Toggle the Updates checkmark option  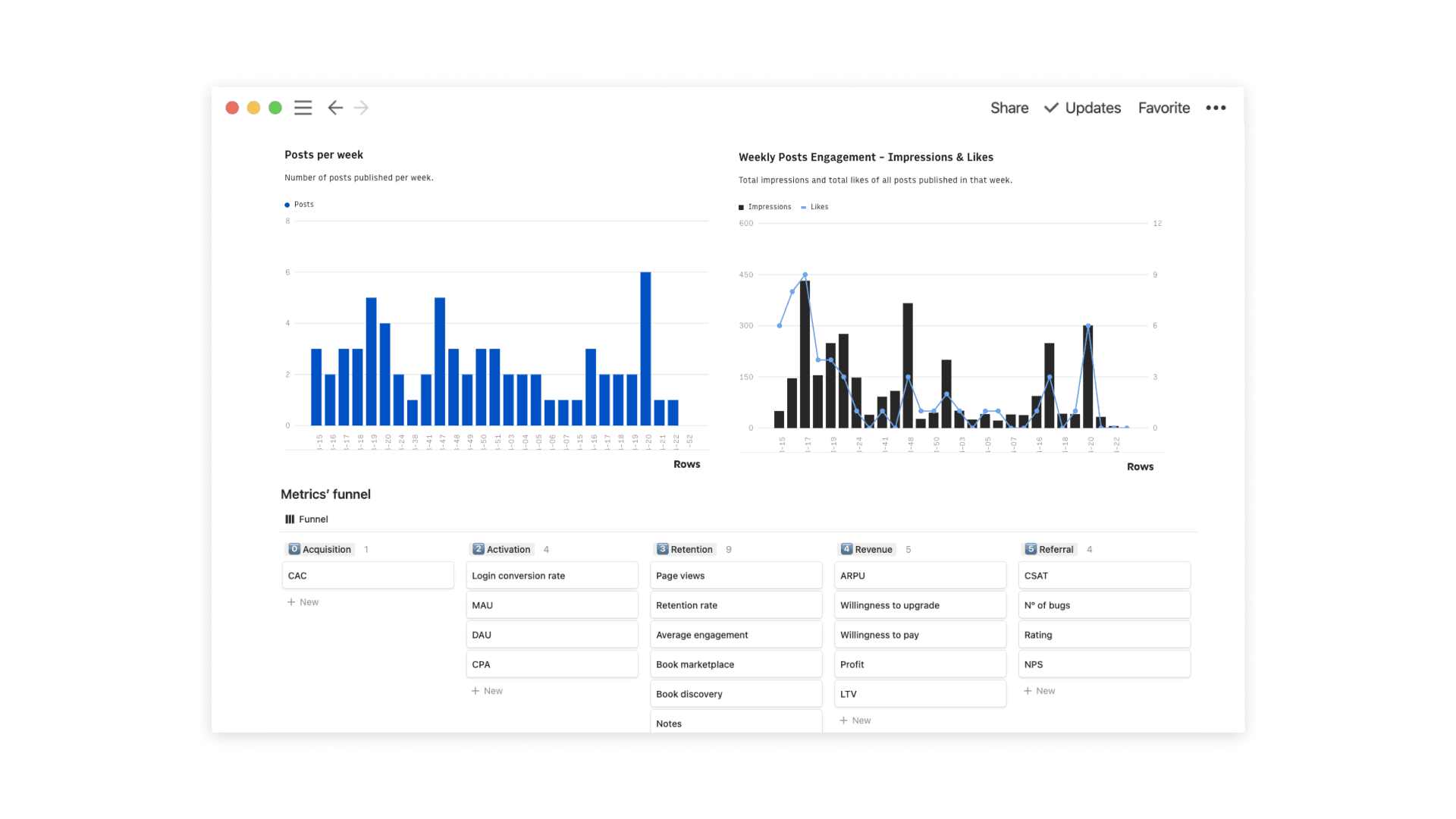point(1050,108)
